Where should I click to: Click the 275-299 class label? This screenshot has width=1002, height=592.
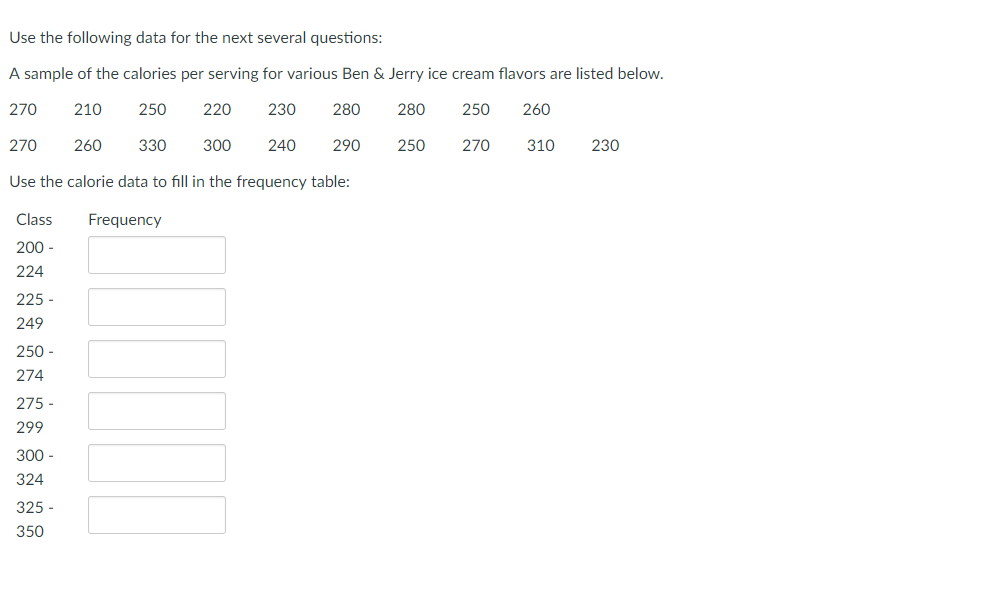click(34, 415)
